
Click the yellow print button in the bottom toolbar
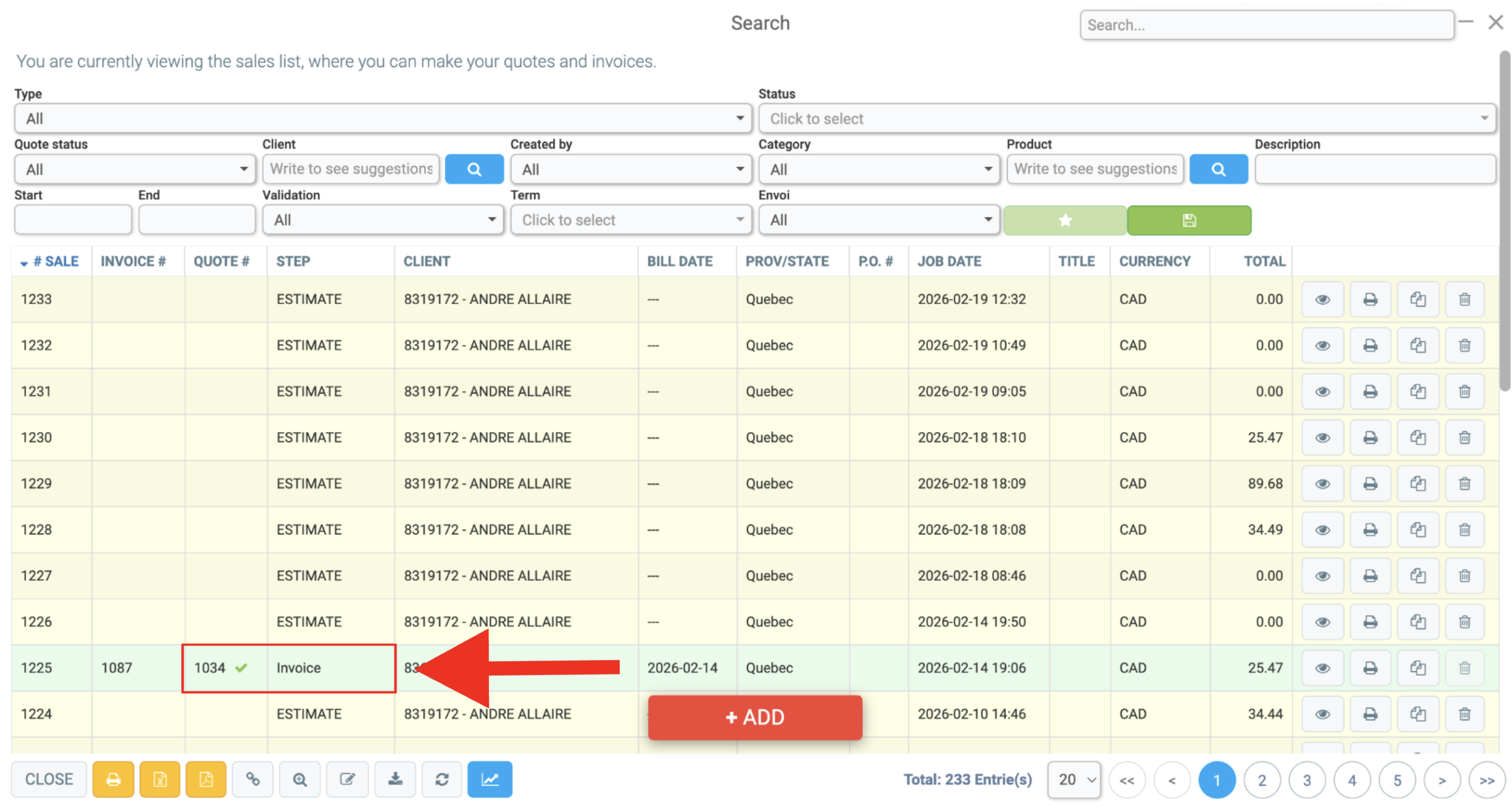point(113,779)
